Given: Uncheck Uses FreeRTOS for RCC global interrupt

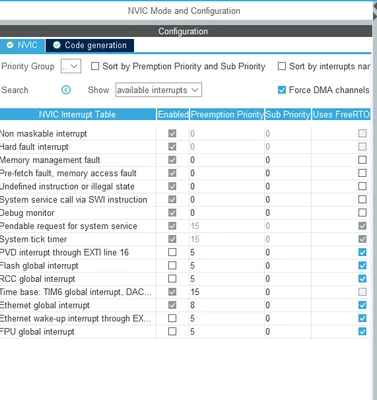Looking at the screenshot, I should 362,279.
